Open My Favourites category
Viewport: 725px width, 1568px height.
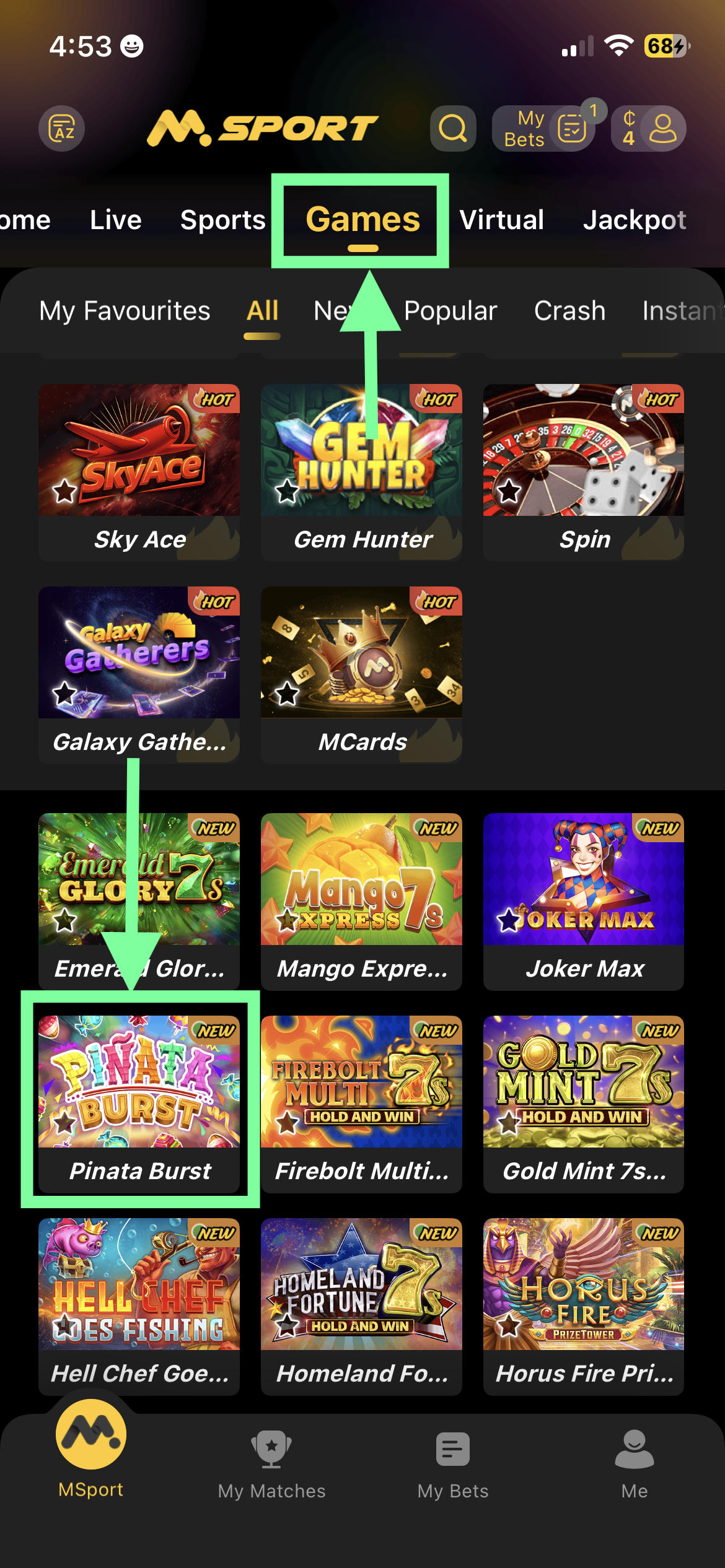pos(125,311)
